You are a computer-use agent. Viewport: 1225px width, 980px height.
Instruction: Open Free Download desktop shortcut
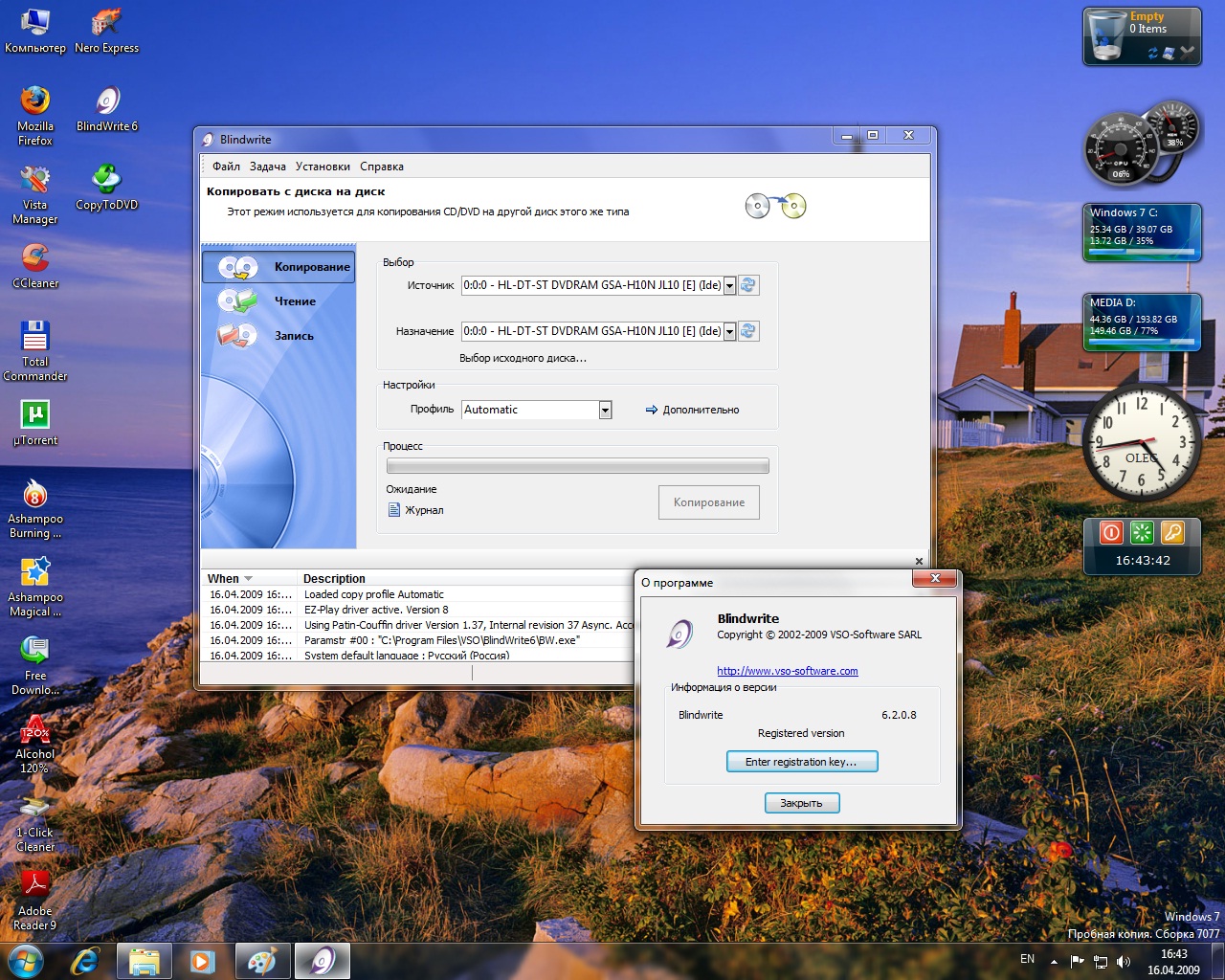tap(35, 665)
